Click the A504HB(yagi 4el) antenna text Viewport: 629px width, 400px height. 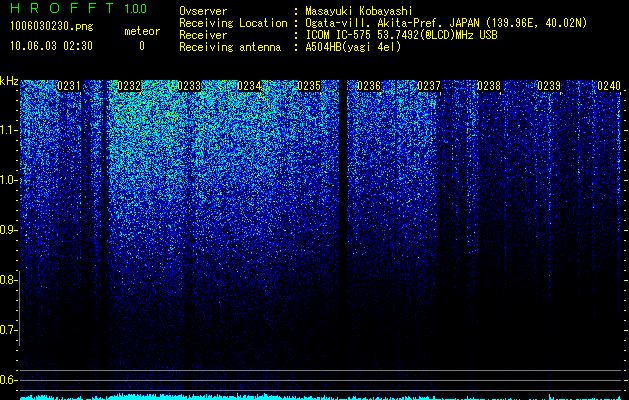pos(353,47)
